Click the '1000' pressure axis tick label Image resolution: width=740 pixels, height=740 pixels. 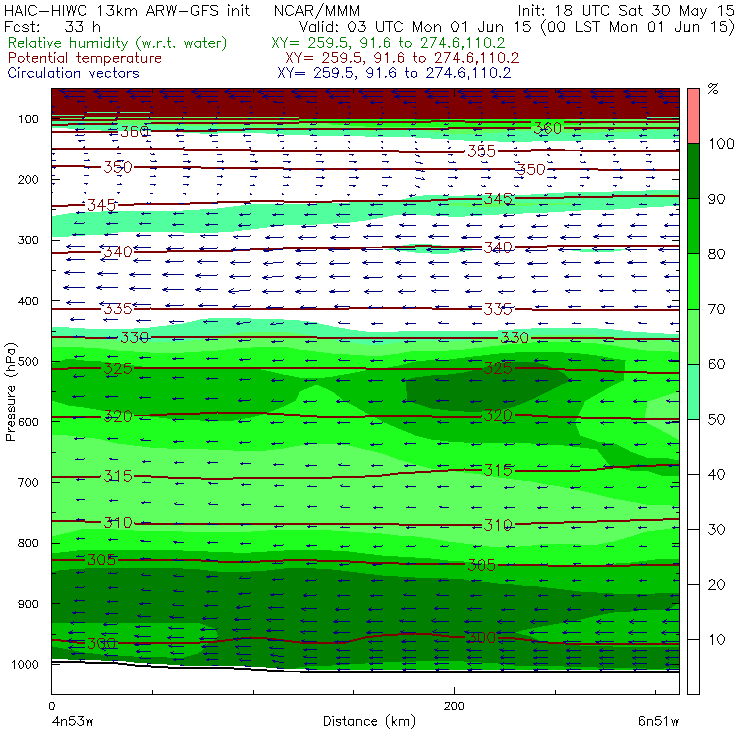click(25, 664)
